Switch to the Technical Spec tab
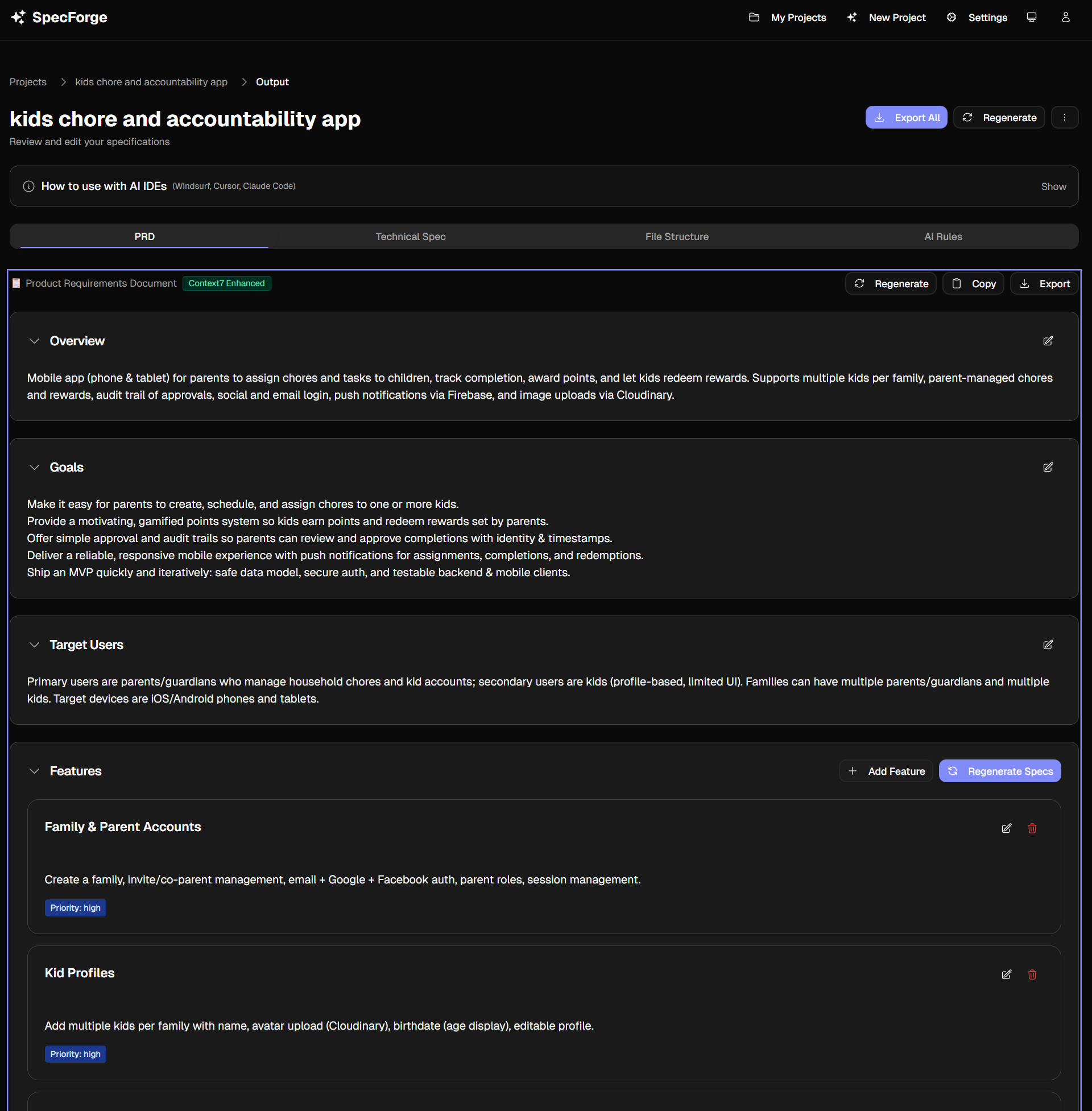1092x1111 pixels. click(411, 236)
